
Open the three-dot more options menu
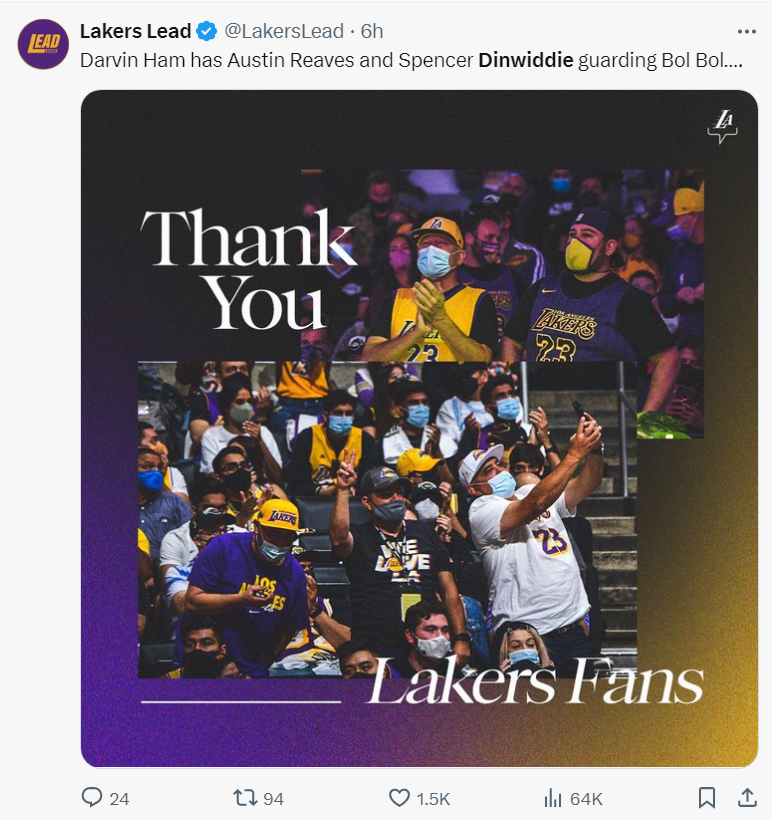click(746, 31)
